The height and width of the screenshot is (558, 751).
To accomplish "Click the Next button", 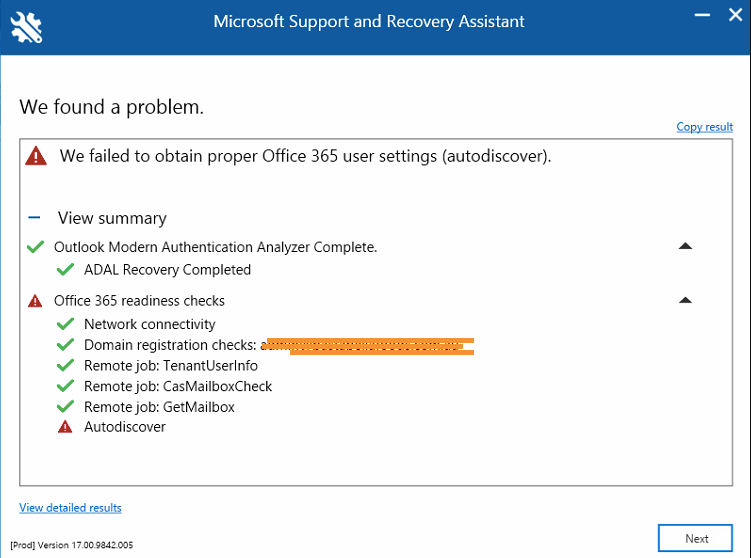I will pos(695,538).
